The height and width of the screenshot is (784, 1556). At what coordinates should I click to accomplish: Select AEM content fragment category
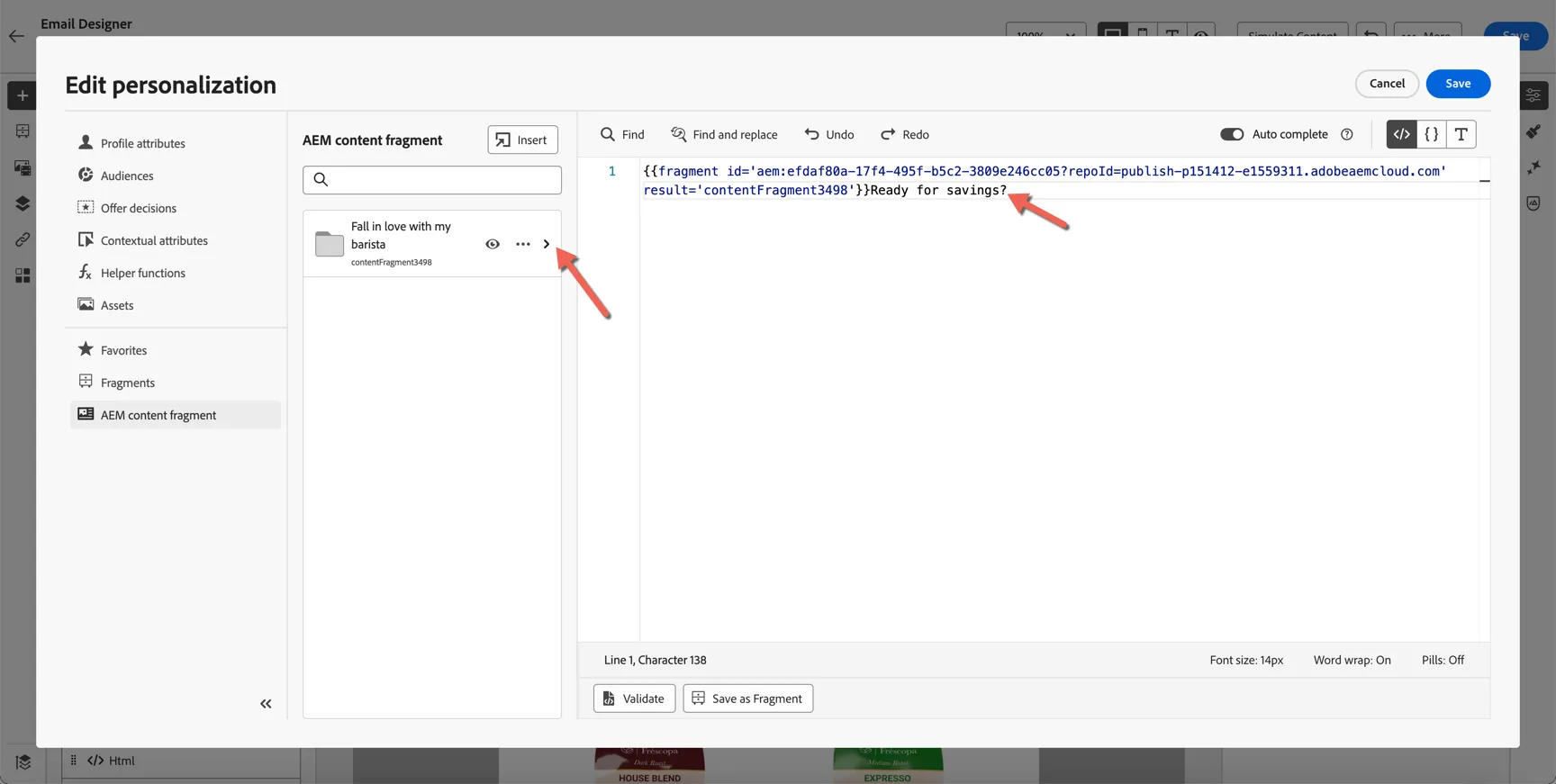tap(176, 415)
